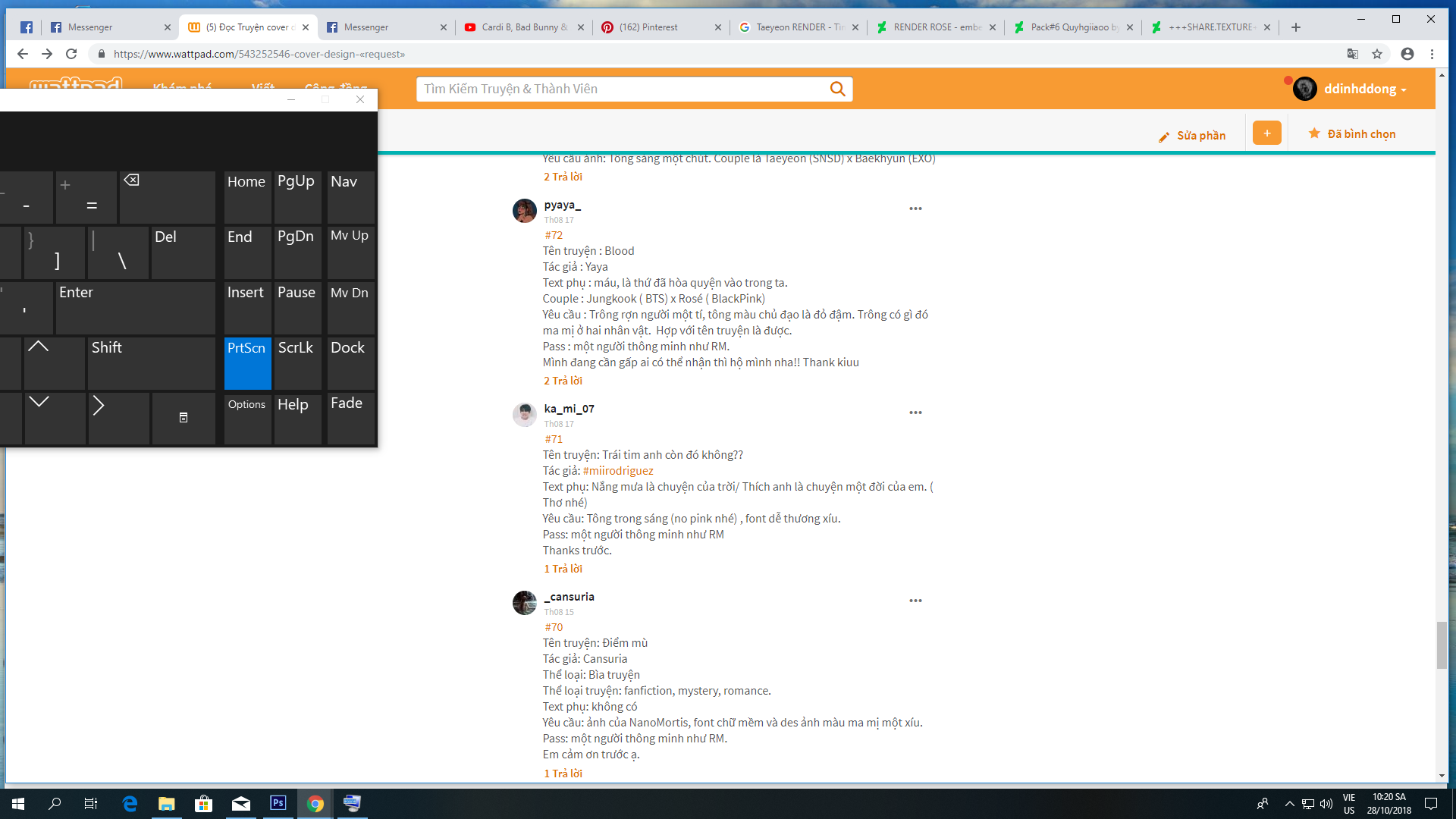Go back using browser back arrow
The image size is (1456, 819).
[x=23, y=54]
